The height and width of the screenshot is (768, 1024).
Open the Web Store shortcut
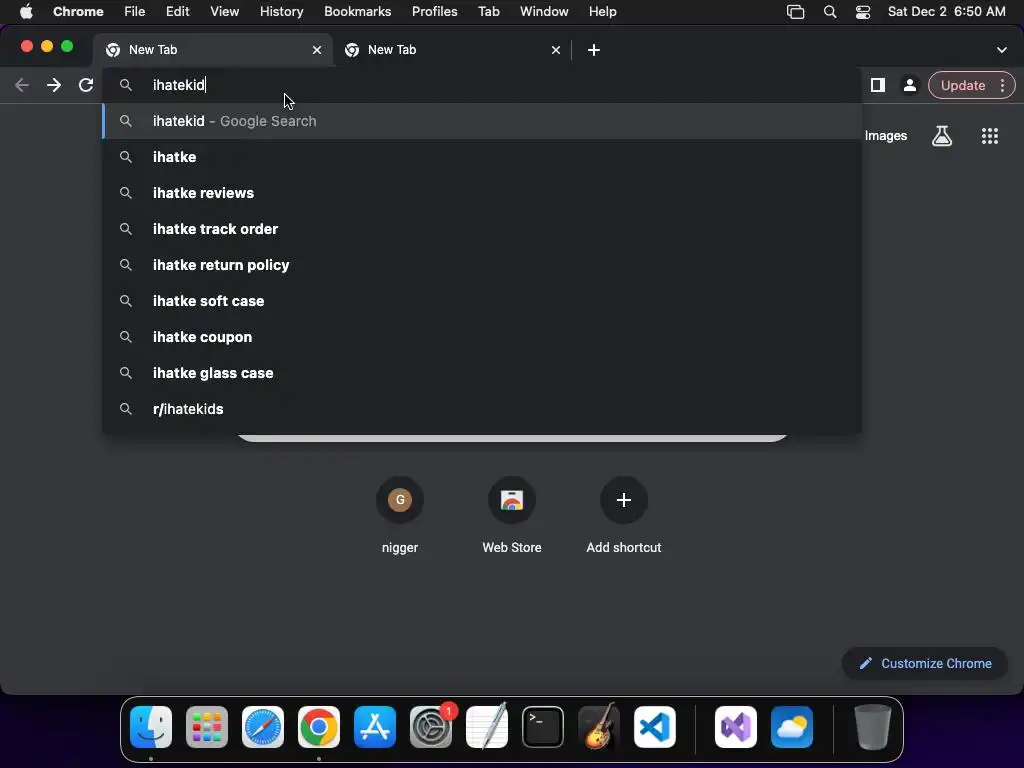512,515
